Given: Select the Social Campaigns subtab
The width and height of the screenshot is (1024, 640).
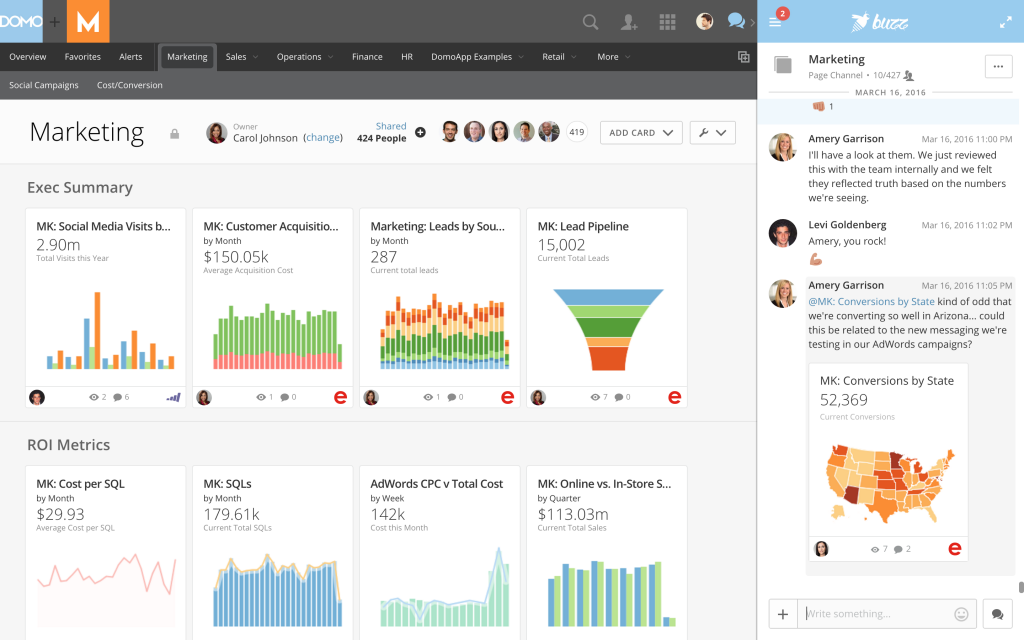Looking at the screenshot, I should [42, 85].
